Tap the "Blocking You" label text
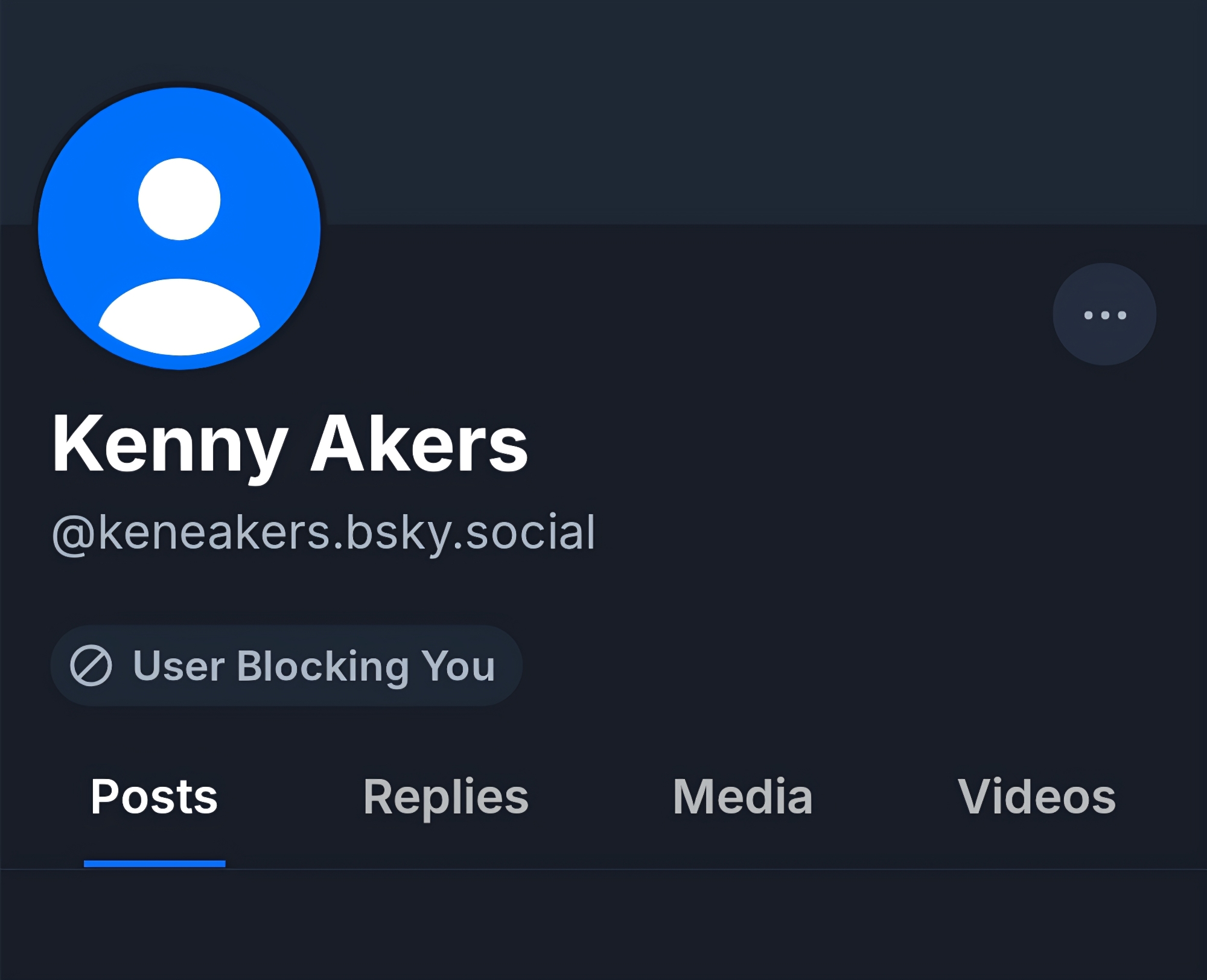 tap(366, 666)
